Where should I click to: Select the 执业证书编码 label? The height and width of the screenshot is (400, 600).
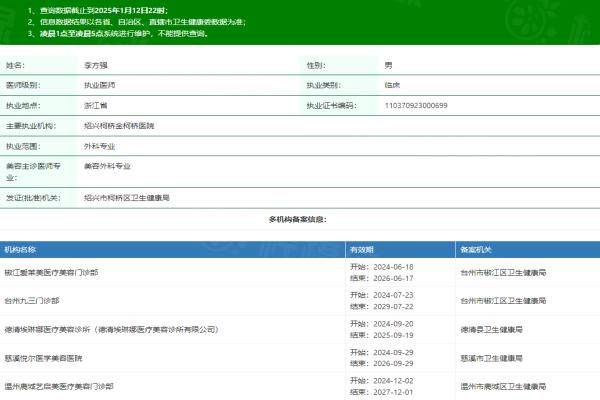click(x=331, y=105)
